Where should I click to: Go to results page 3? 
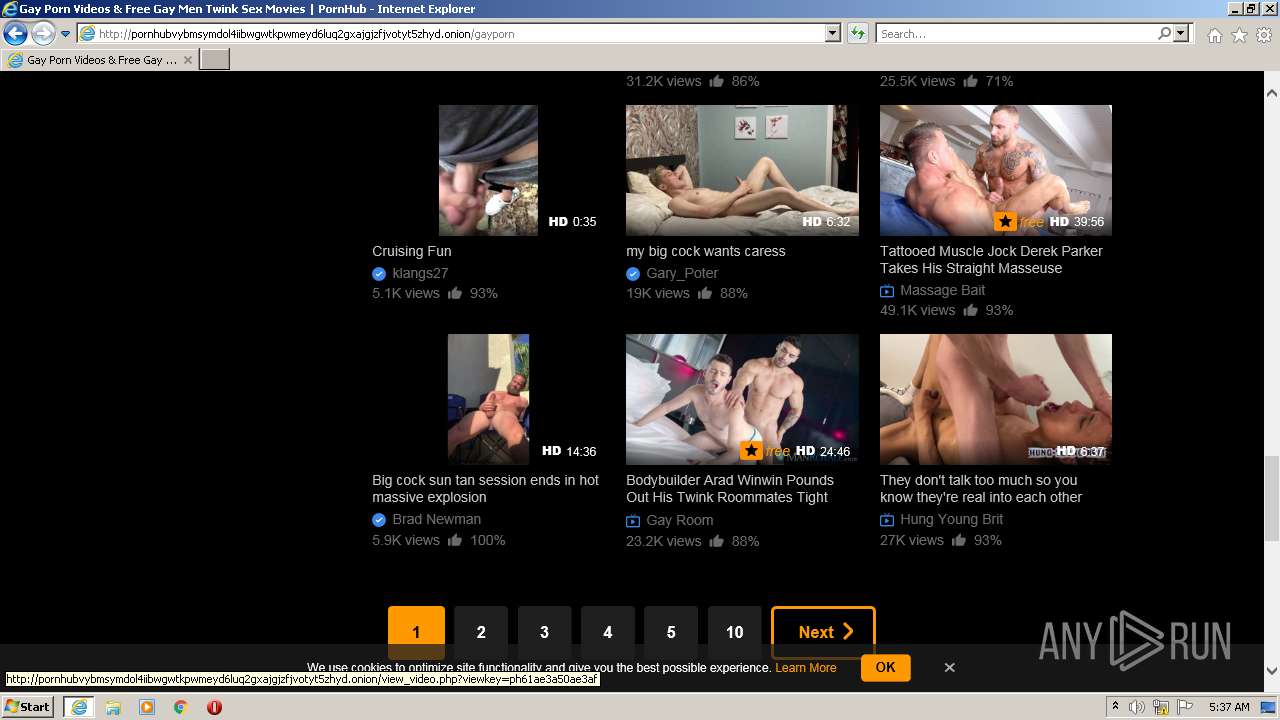point(544,632)
